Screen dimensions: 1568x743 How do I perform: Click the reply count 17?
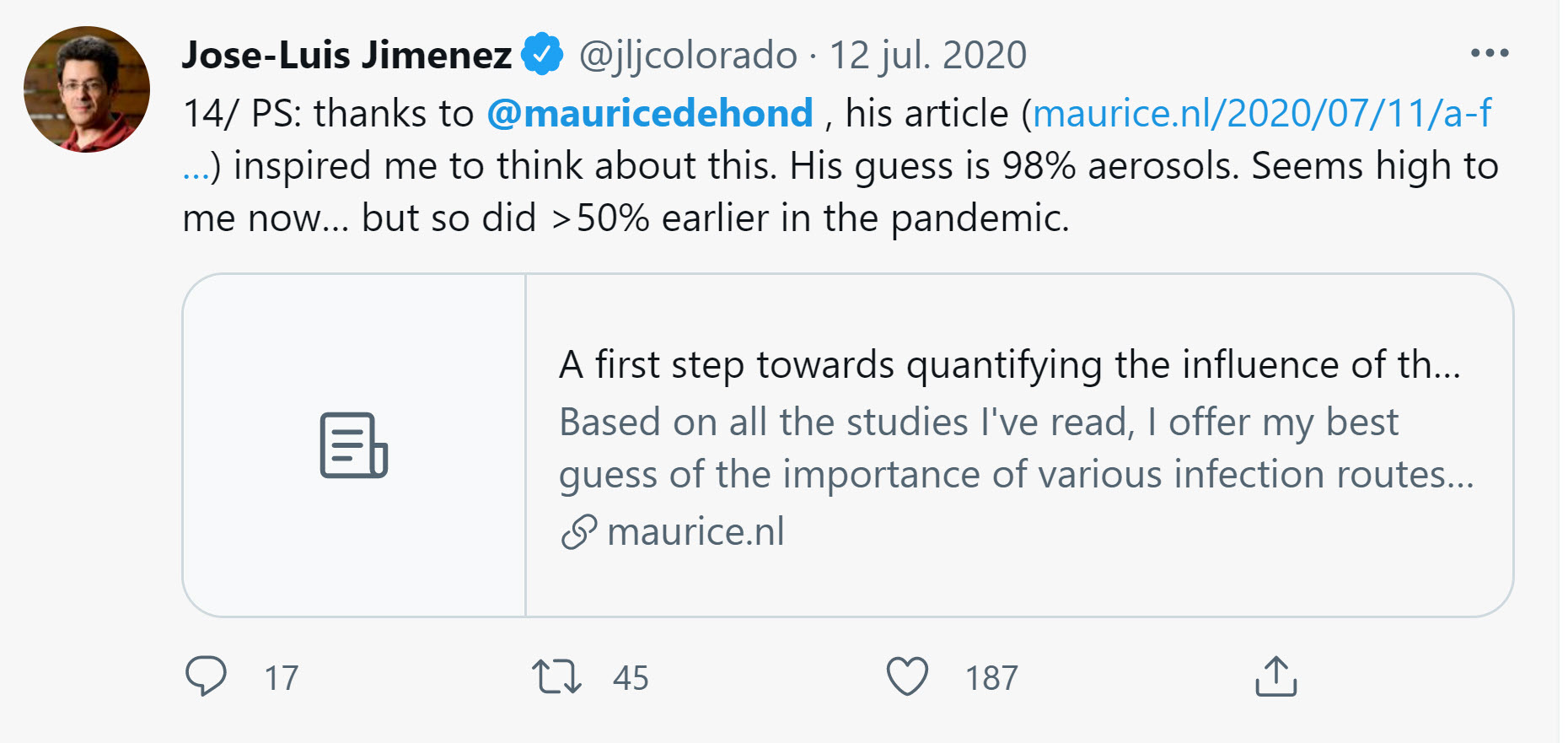[x=282, y=678]
